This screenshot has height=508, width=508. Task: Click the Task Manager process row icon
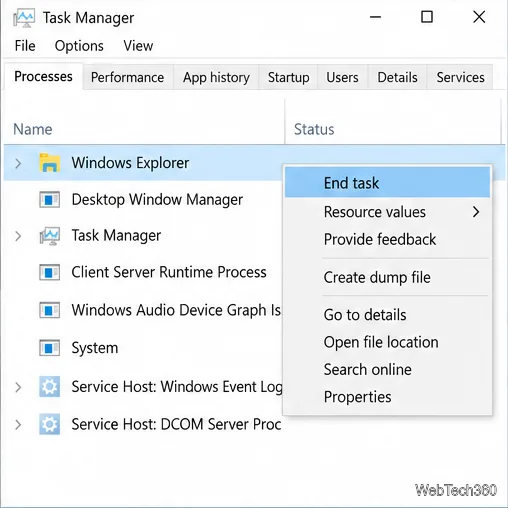click(49, 236)
